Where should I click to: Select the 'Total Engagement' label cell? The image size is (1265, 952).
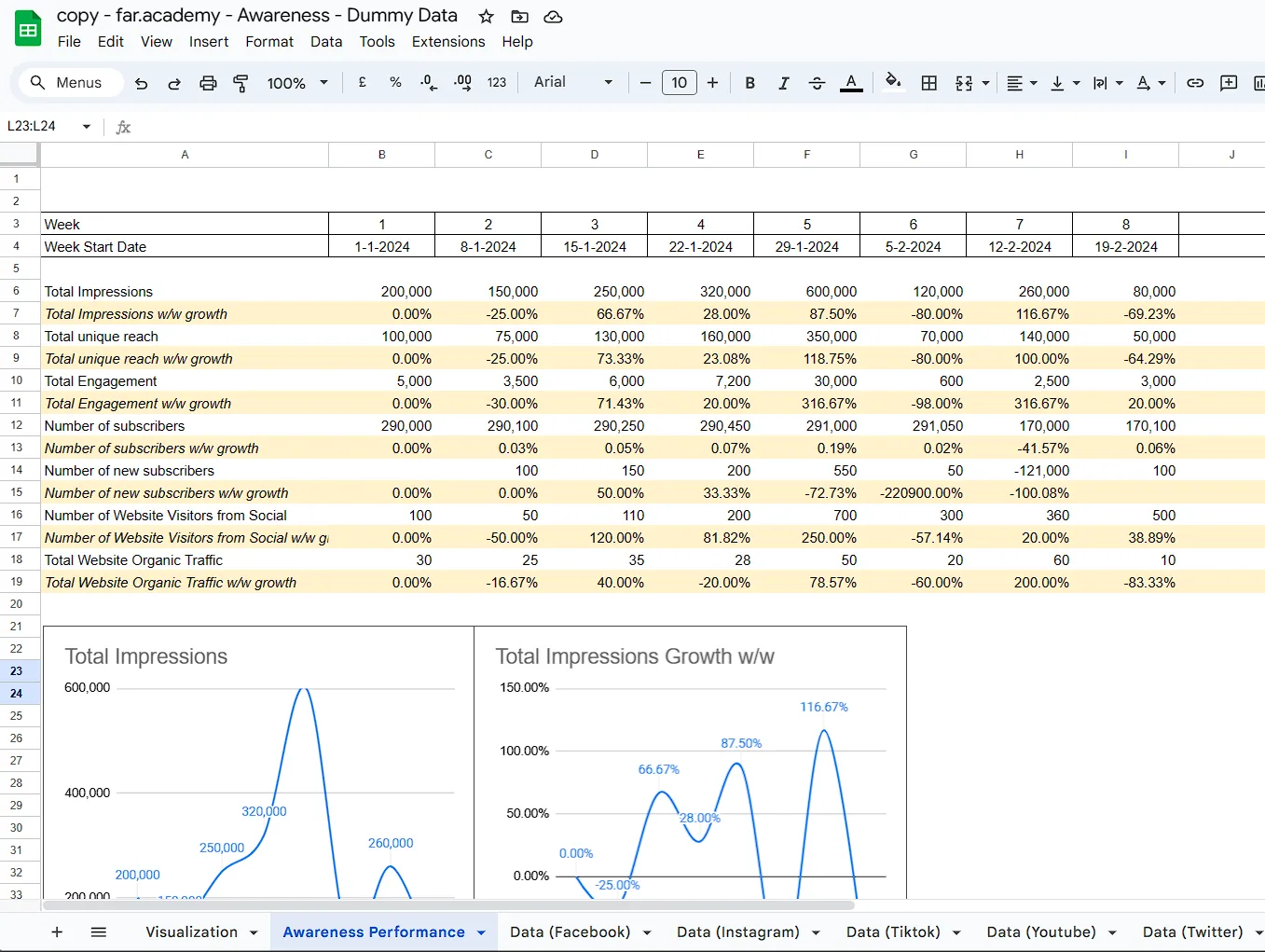(185, 380)
